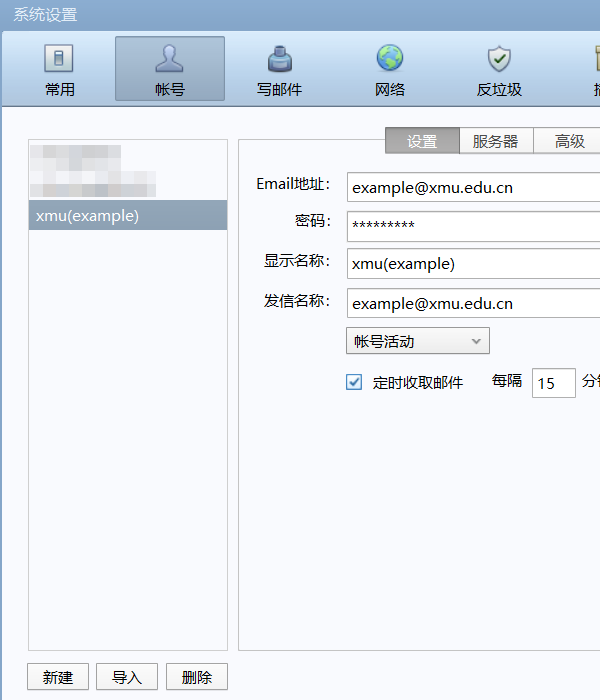
Task: Open the 常用 general settings icon
Action: click(x=59, y=69)
